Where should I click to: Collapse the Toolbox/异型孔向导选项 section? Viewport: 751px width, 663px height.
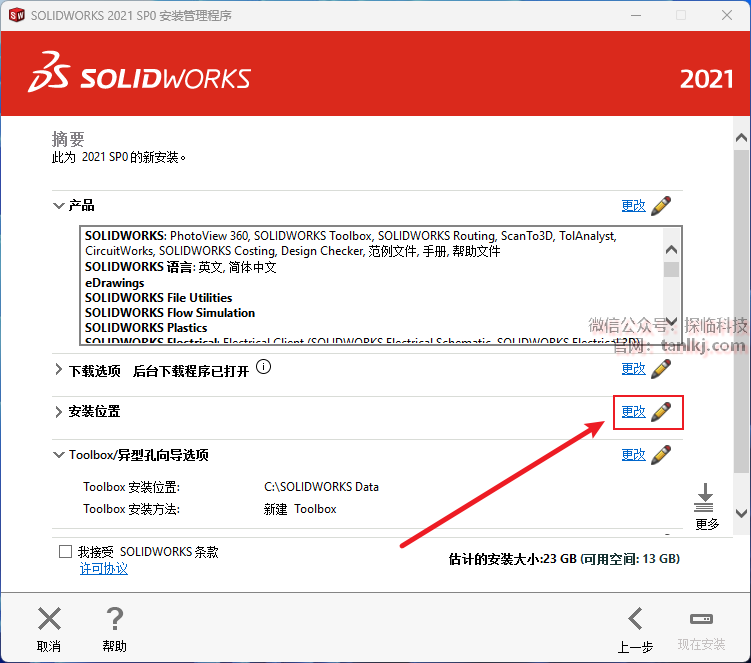(58, 455)
